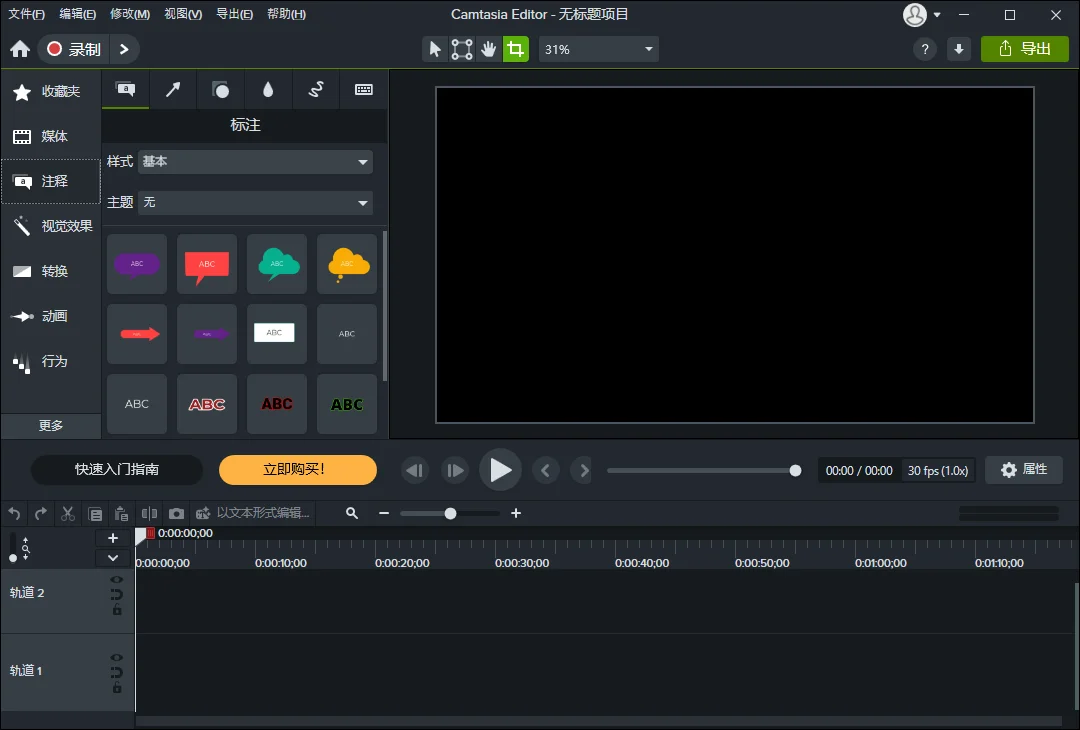Zoom in timeline with plus
This screenshot has height=730, width=1080.
pyautogui.click(x=516, y=514)
